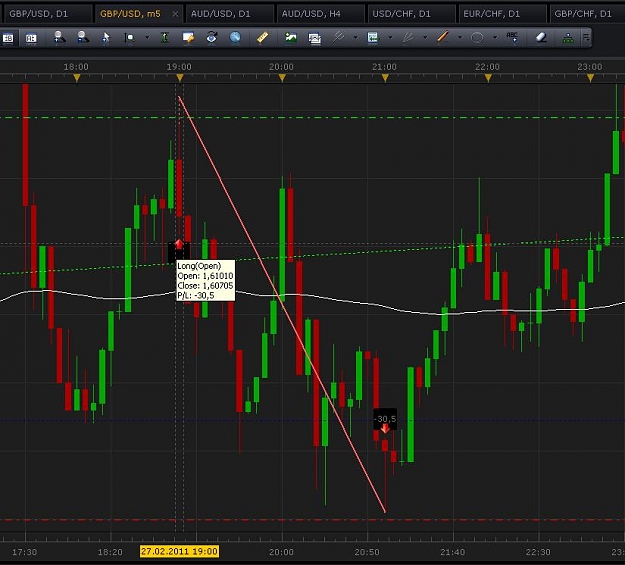Select the cursor pointer tool
This screenshot has width=625, height=565.
pyautogui.click(x=106, y=37)
